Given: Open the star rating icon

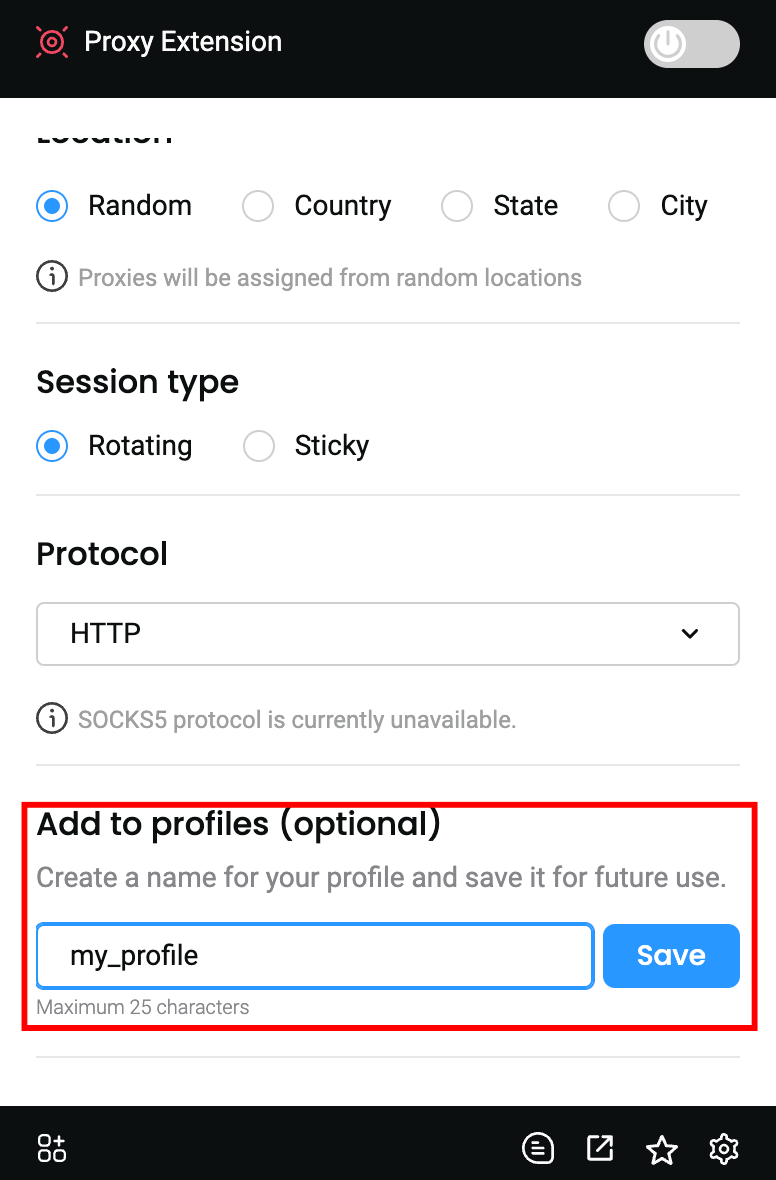Looking at the screenshot, I should [x=662, y=1147].
